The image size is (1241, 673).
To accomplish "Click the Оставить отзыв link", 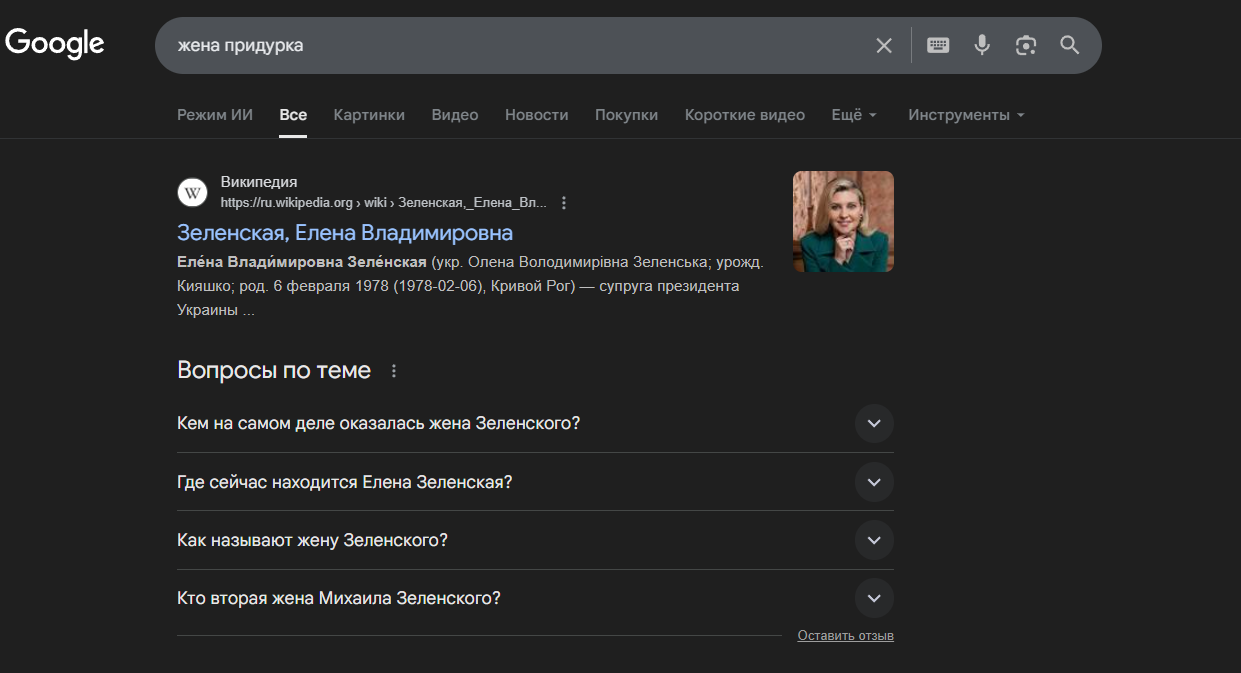I will pos(845,636).
